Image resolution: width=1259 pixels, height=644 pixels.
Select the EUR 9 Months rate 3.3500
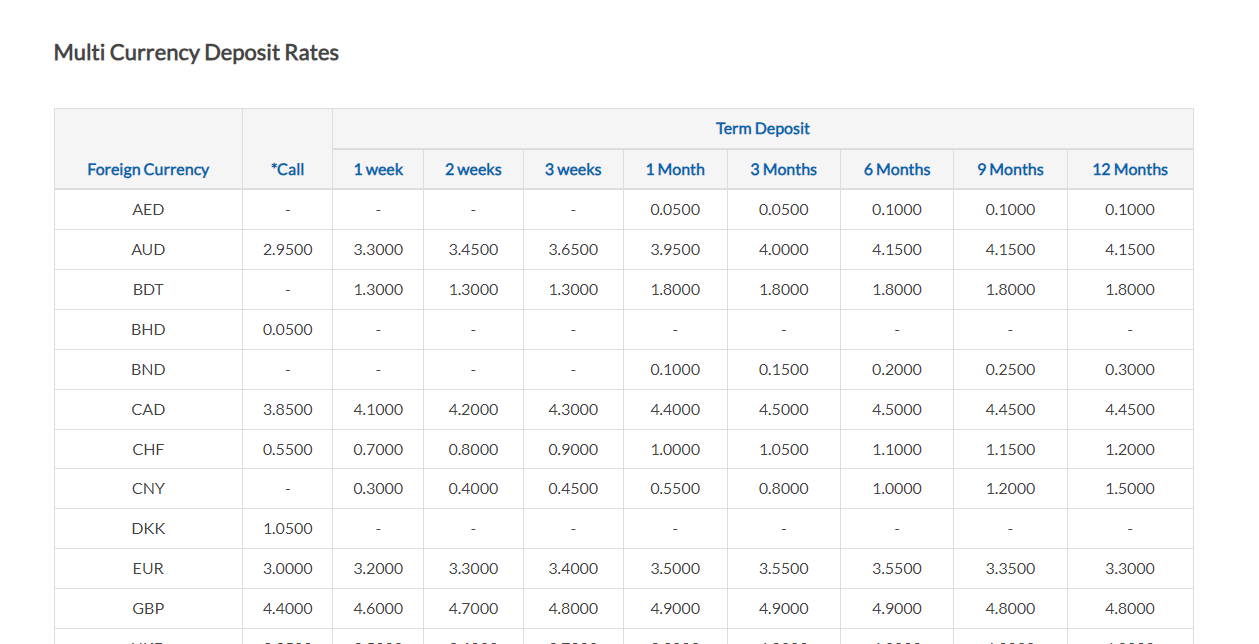tap(1010, 568)
